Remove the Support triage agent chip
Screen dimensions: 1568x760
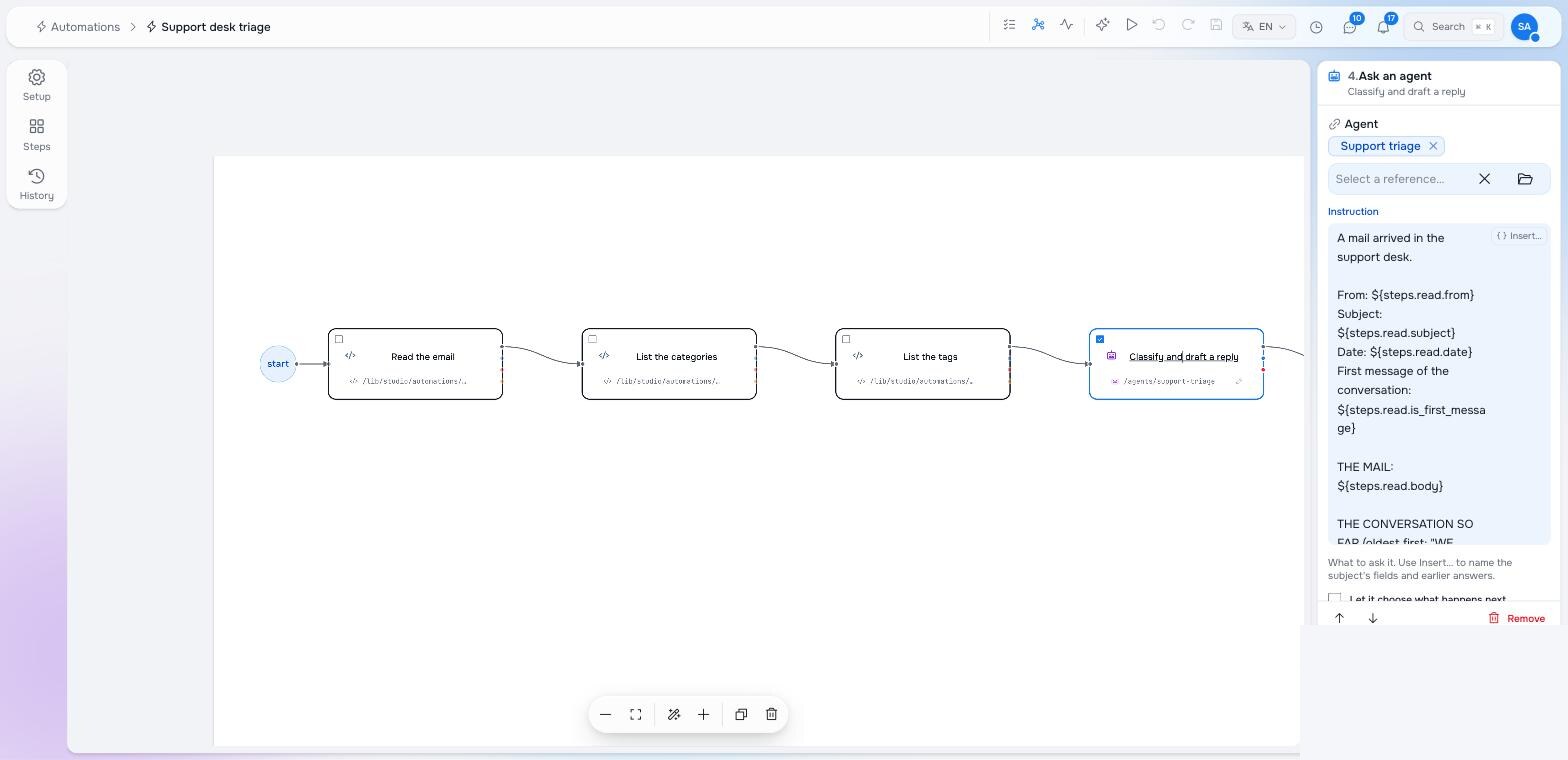tap(1433, 146)
